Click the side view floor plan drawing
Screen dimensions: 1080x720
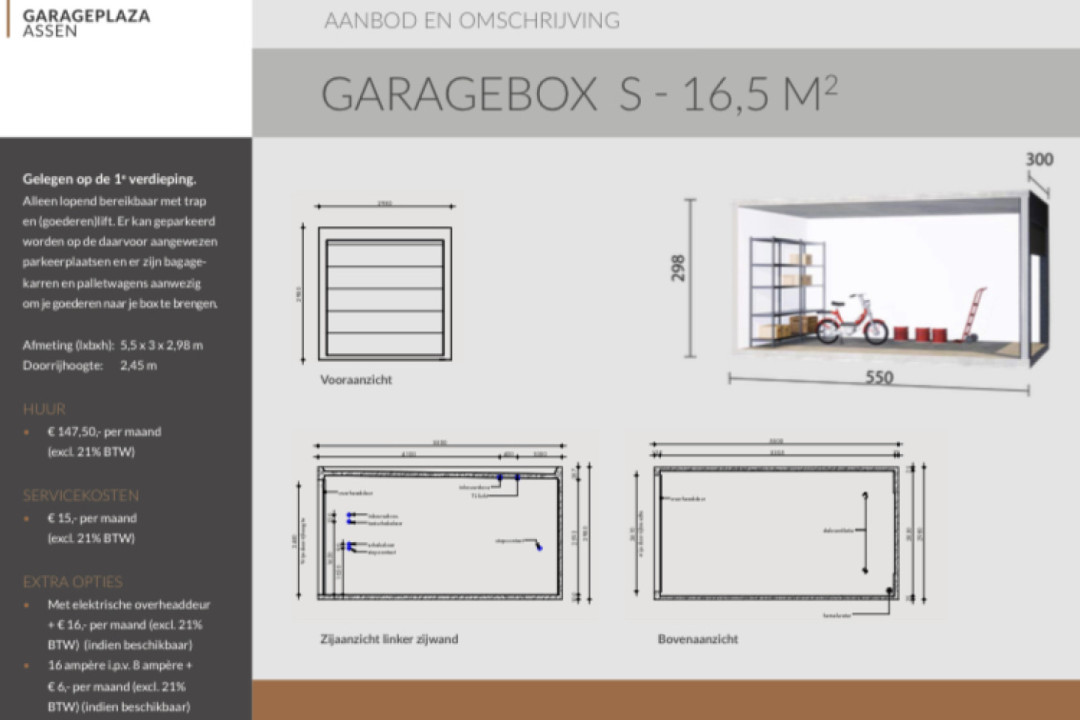coord(439,533)
